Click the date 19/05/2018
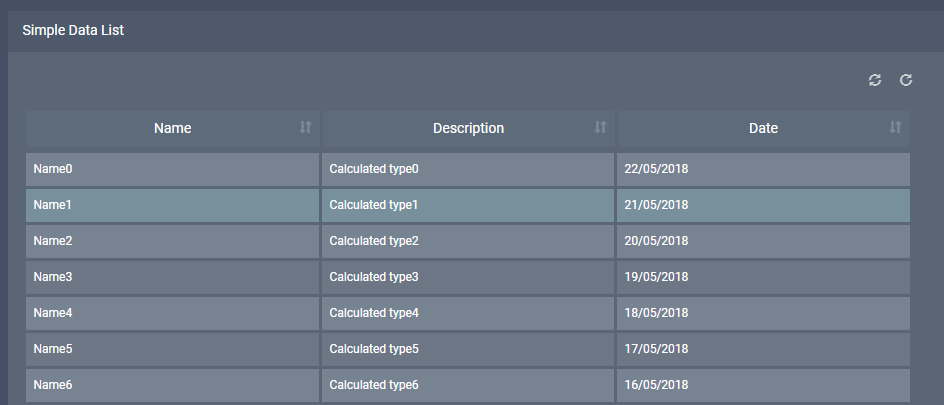This screenshot has height=405, width=944. pos(656,277)
